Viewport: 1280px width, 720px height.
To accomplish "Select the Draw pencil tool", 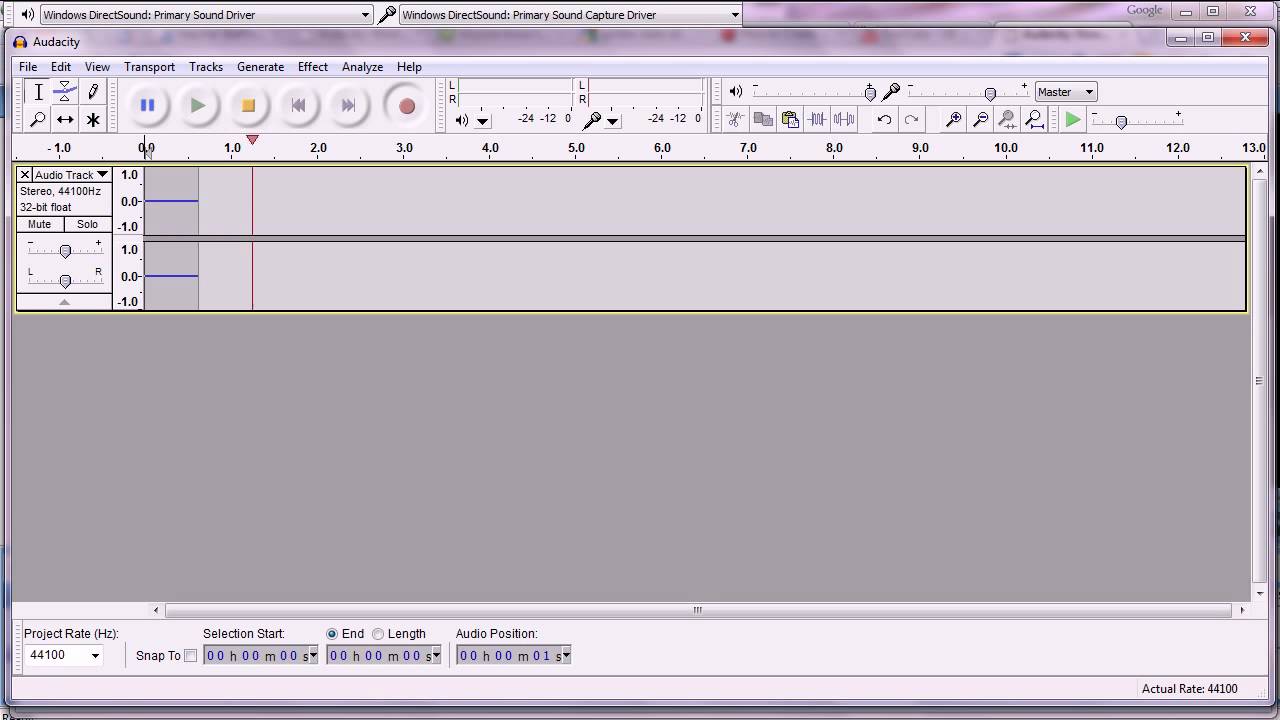I will 93,92.
